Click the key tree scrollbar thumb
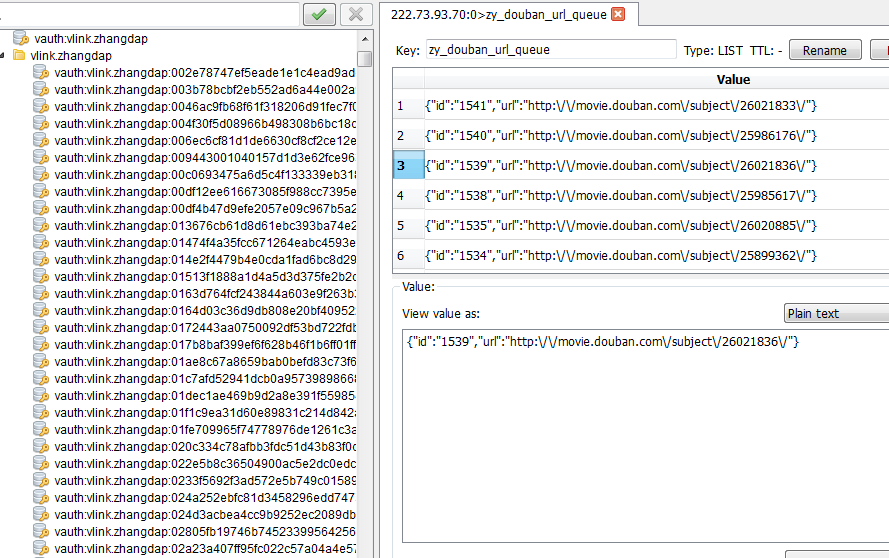This screenshot has width=889, height=558. click(x=365, y=59)
